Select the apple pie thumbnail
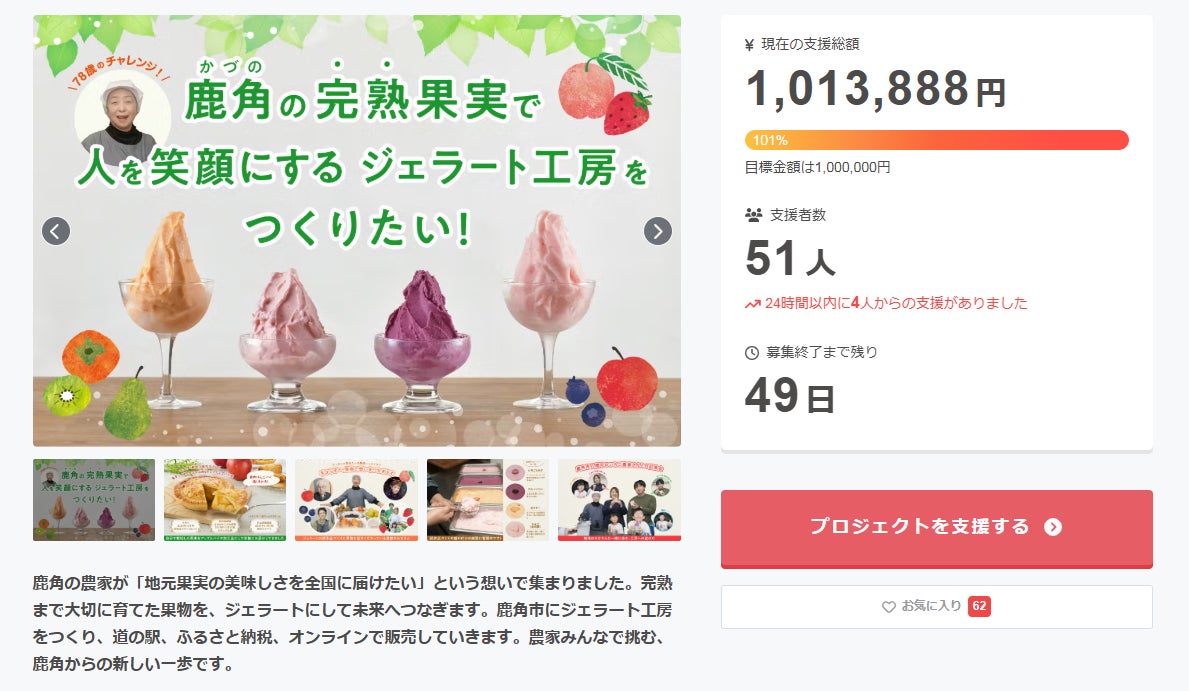 click(225, 500)
